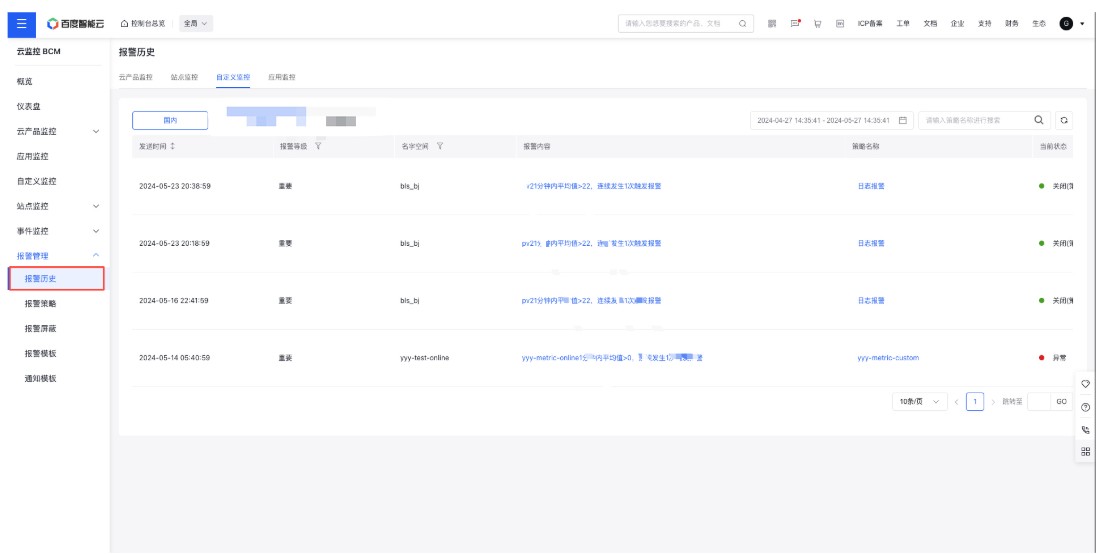Go to previous page arrow
Image resolution: width=1099 pixels, height=554 pixels.
pos(957,402)
